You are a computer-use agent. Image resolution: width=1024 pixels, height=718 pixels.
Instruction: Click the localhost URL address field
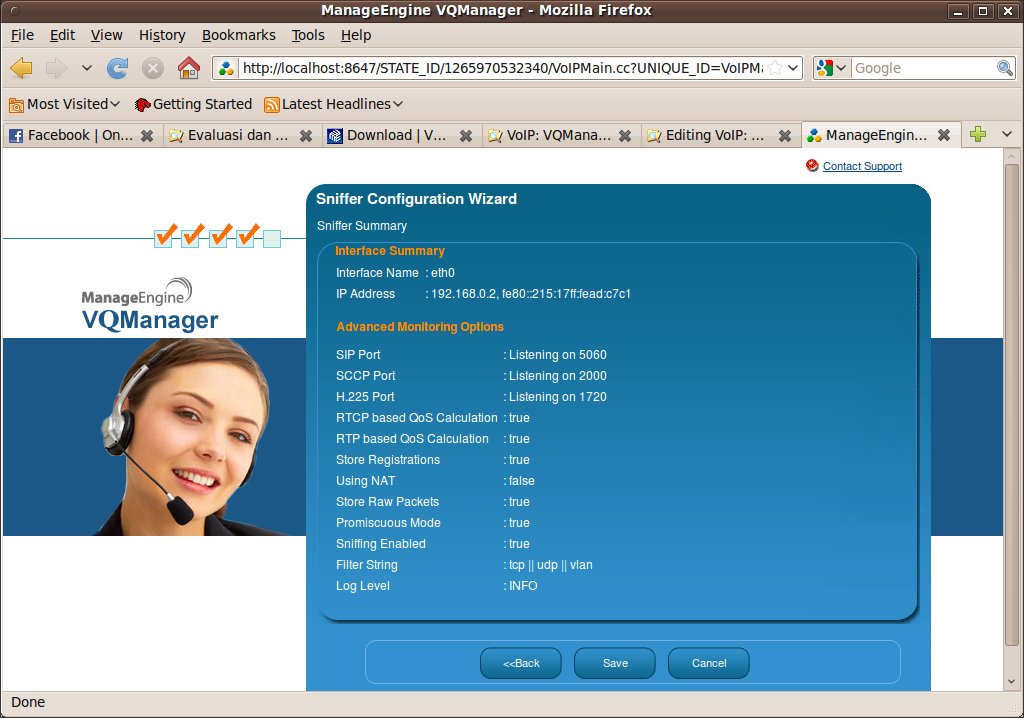(x=502, y=68)
